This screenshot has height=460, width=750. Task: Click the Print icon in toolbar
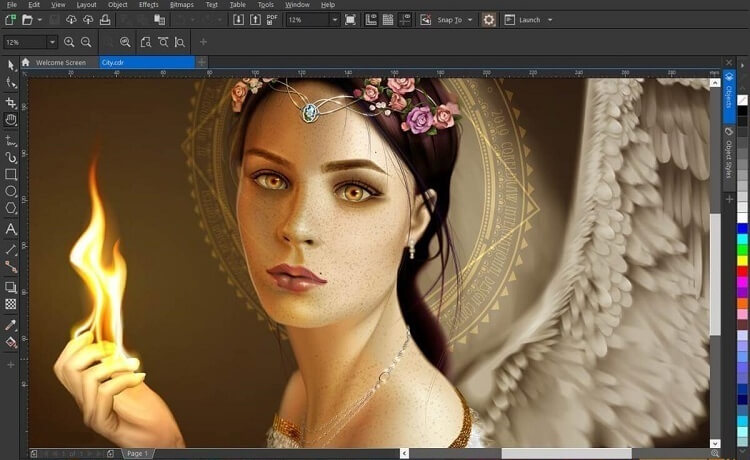[105, 19]
